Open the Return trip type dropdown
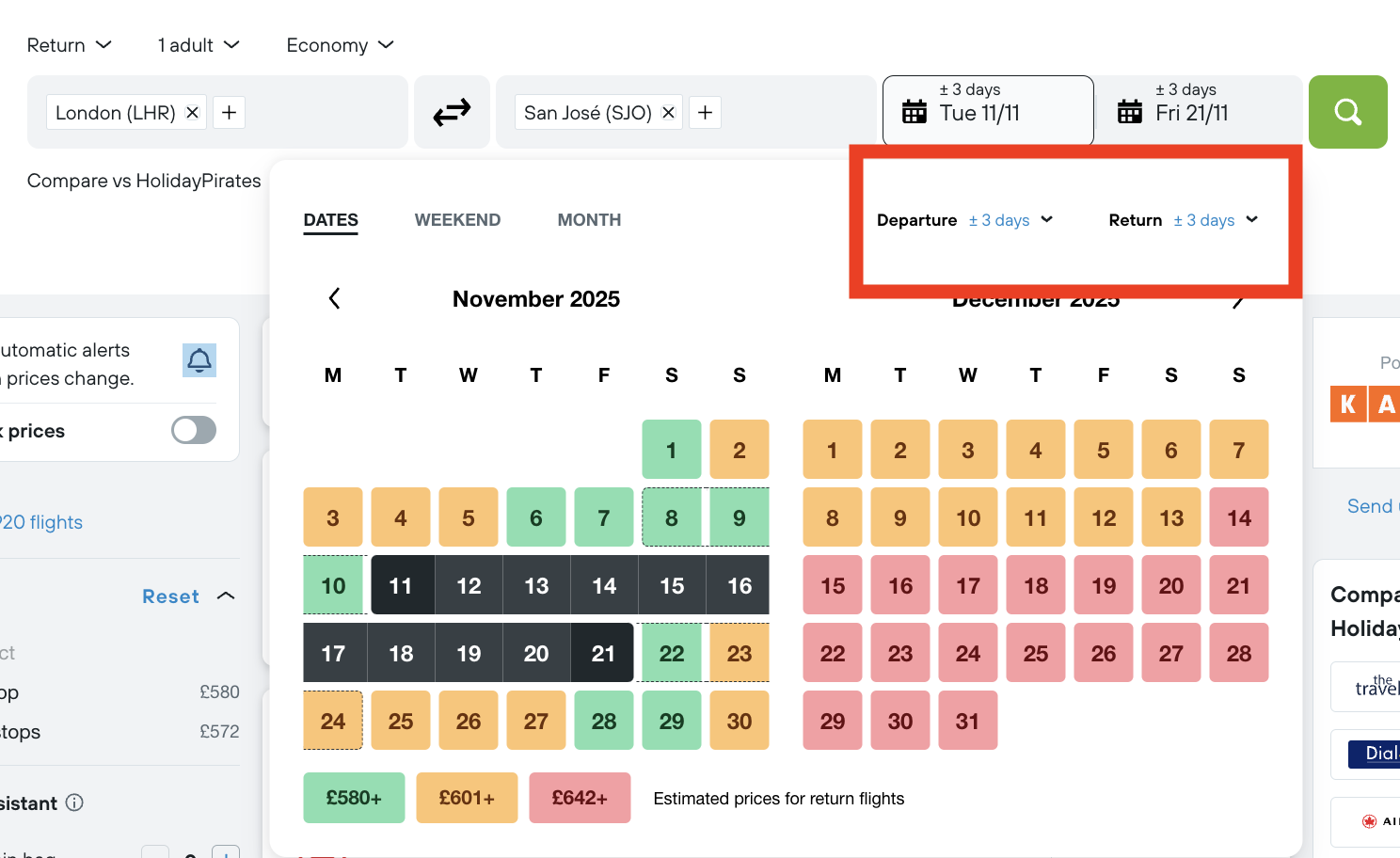This screenshot has height=858, width=1400. pyautogui.click(x=70, y=45)
